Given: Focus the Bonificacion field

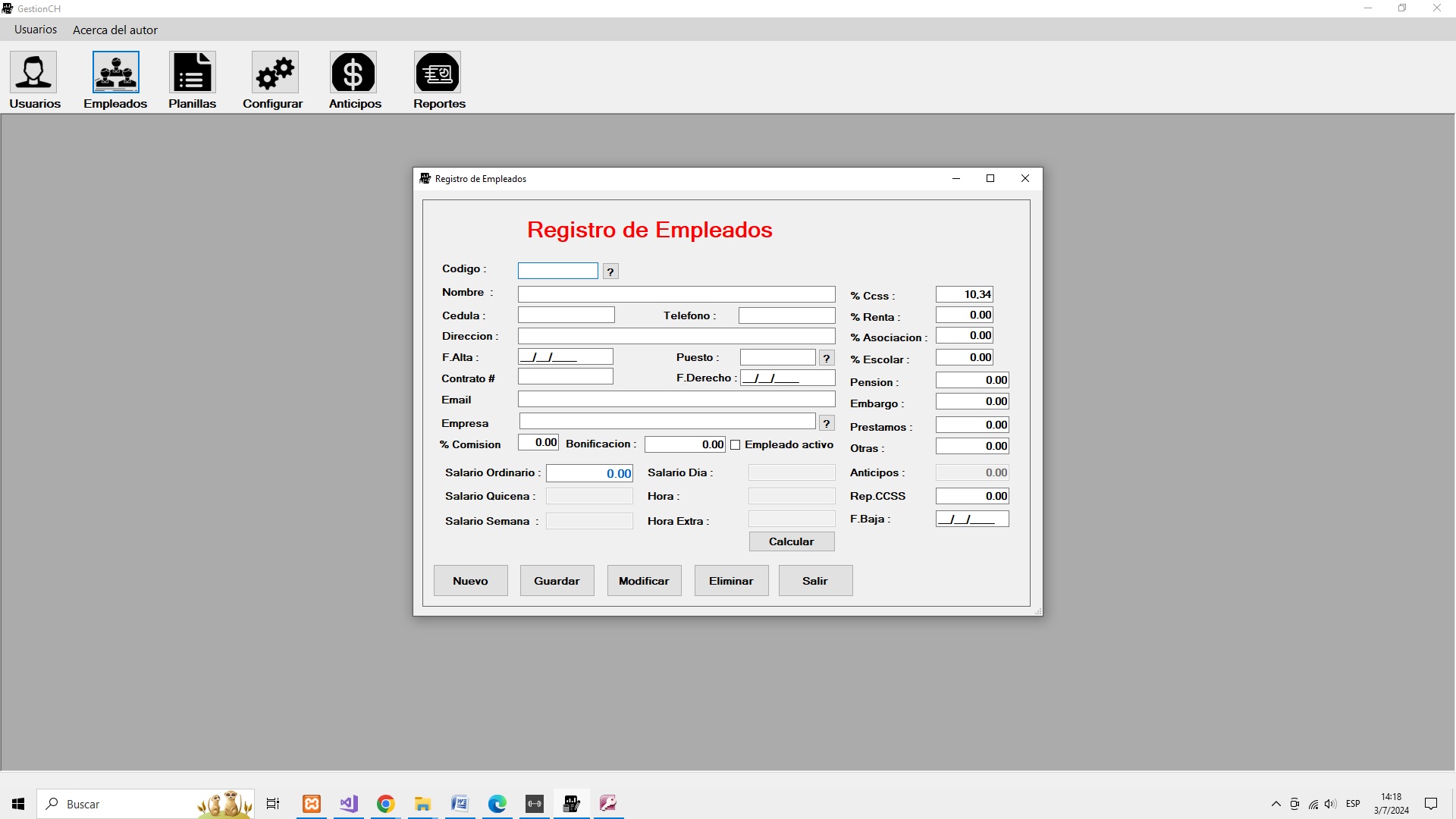Looking at the screenshot, I should [685, 444].
